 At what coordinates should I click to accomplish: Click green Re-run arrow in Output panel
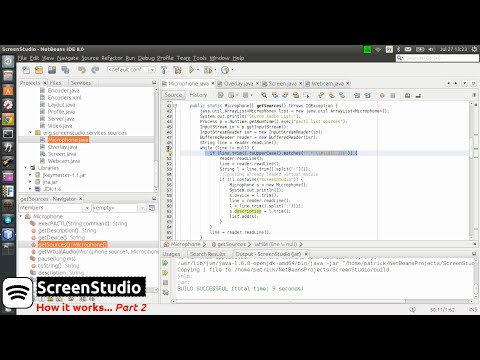(165, 263)
